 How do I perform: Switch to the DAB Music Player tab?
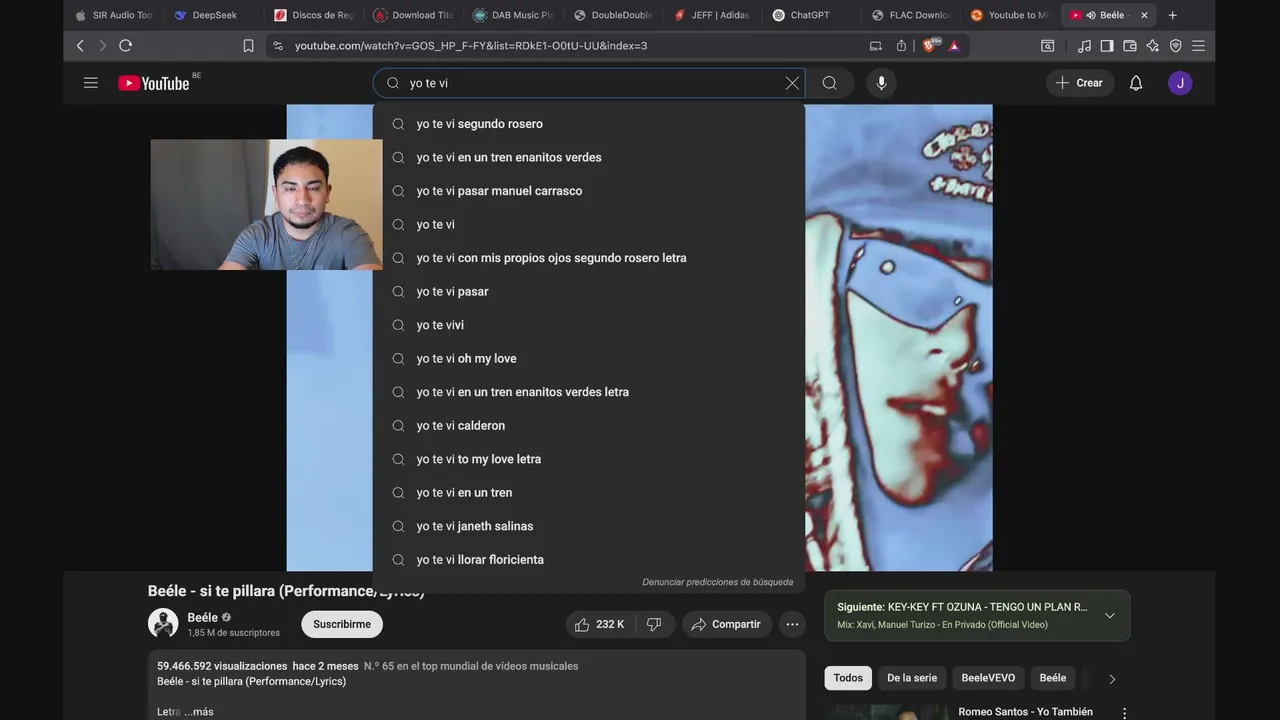(x=512, y=15)
